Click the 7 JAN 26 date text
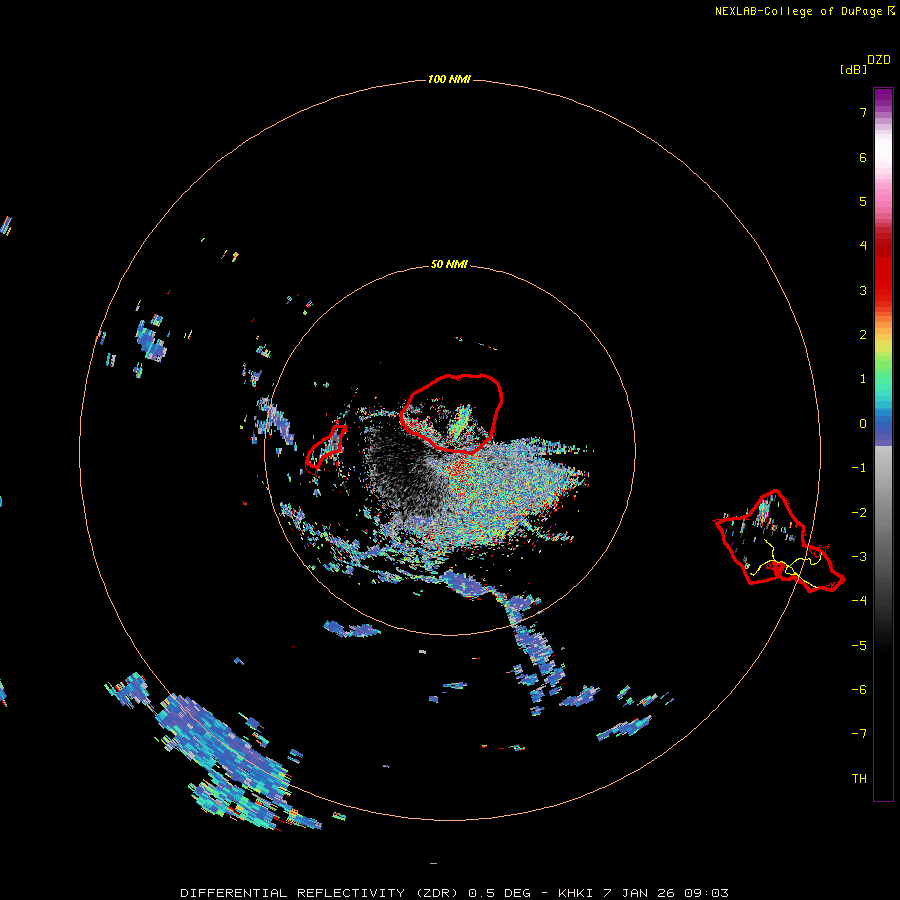This screenshot has height=900, width=900. click(x=640, y=893)
